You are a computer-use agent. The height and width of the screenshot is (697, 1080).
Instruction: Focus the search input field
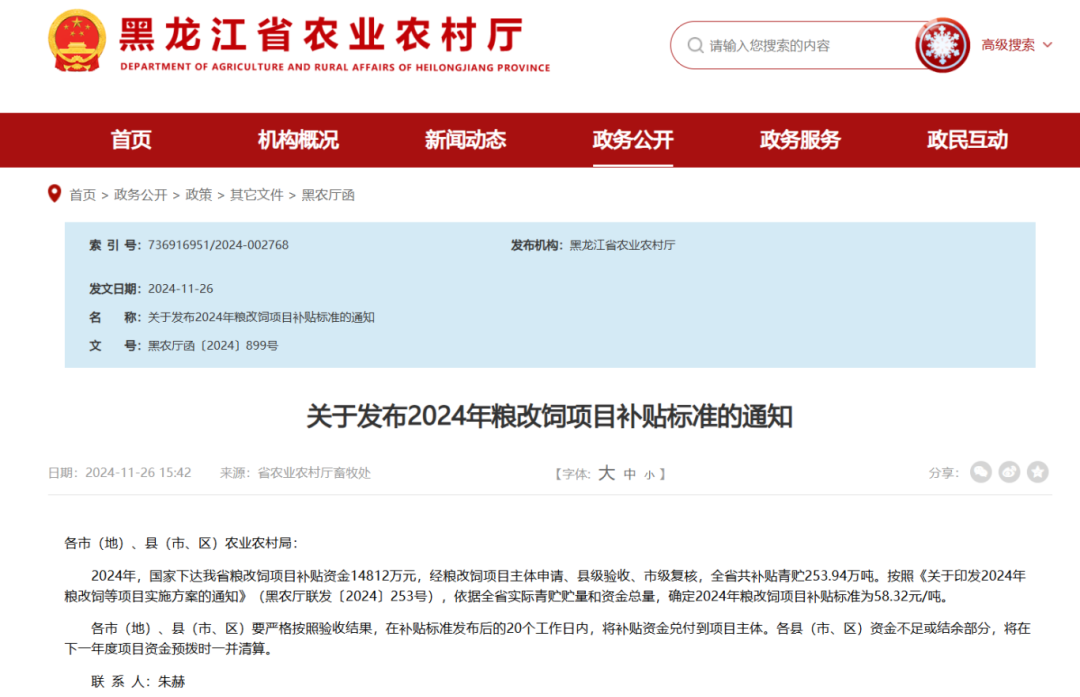click(802, 45)
